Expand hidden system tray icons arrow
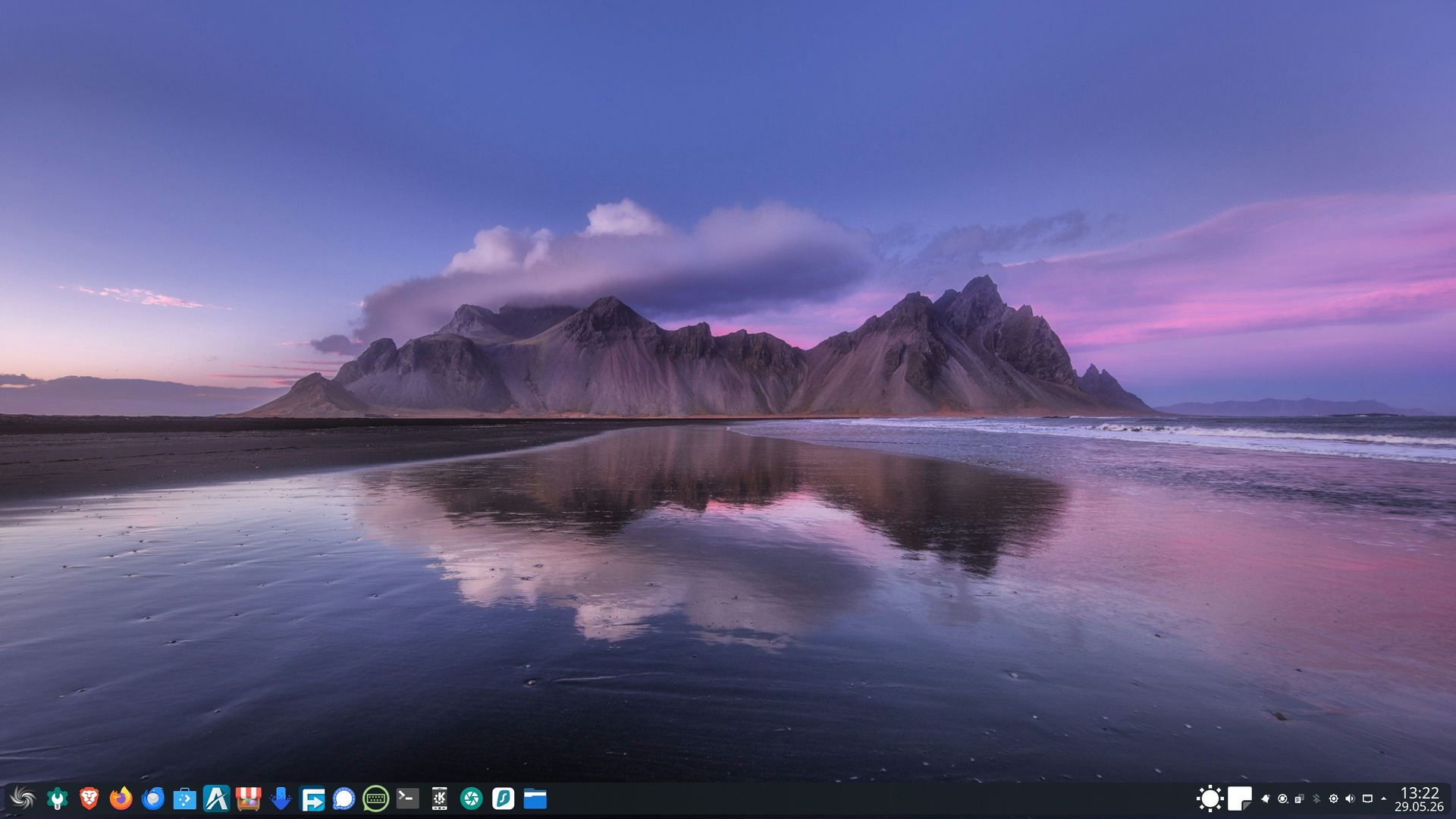 tap(1383, 799)
